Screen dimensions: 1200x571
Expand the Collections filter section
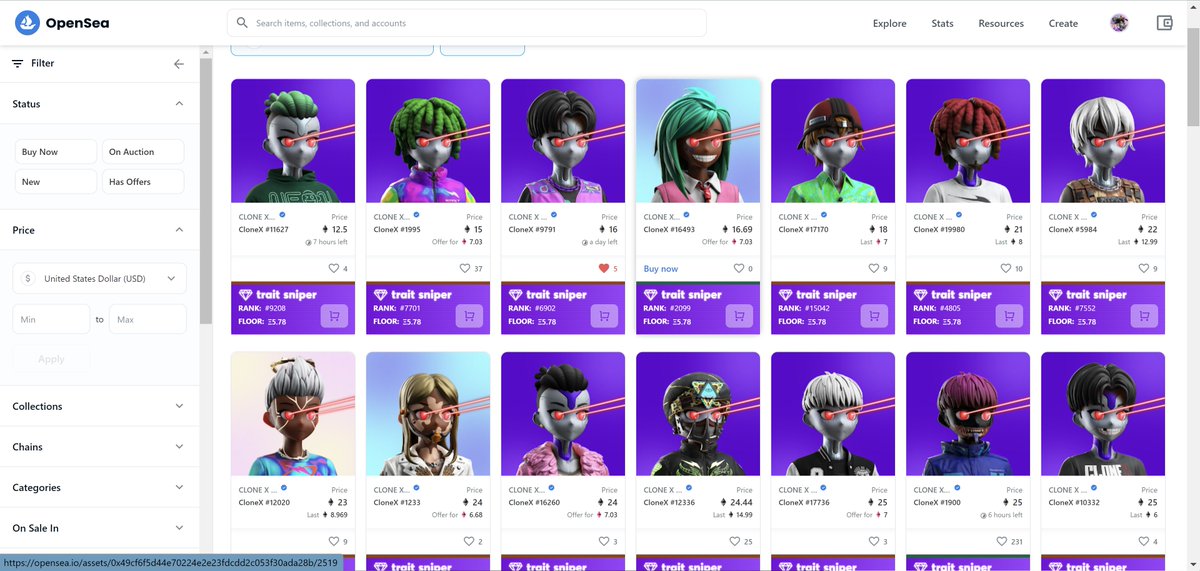click(99, 406)
